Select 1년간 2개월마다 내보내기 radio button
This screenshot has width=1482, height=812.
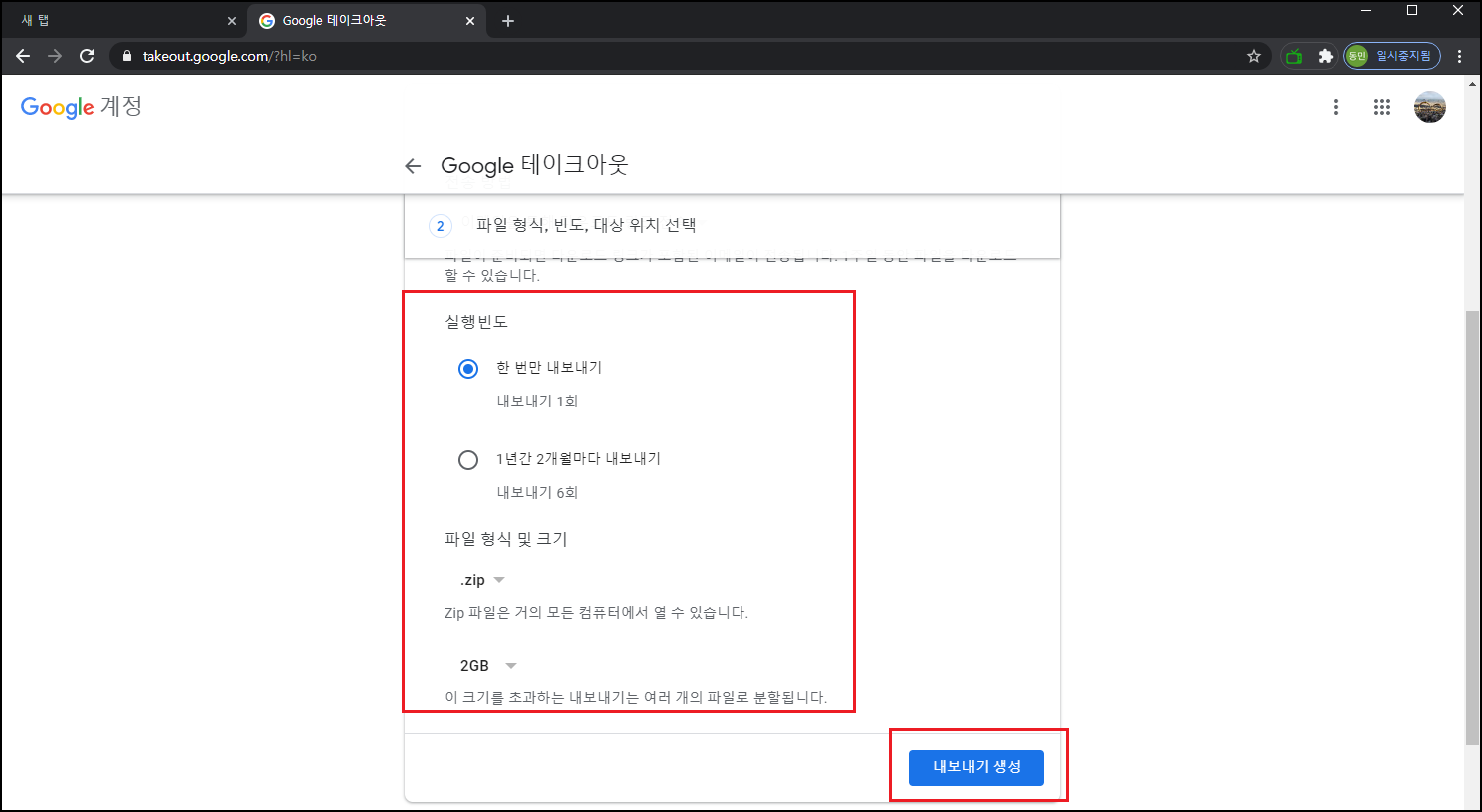468,460
